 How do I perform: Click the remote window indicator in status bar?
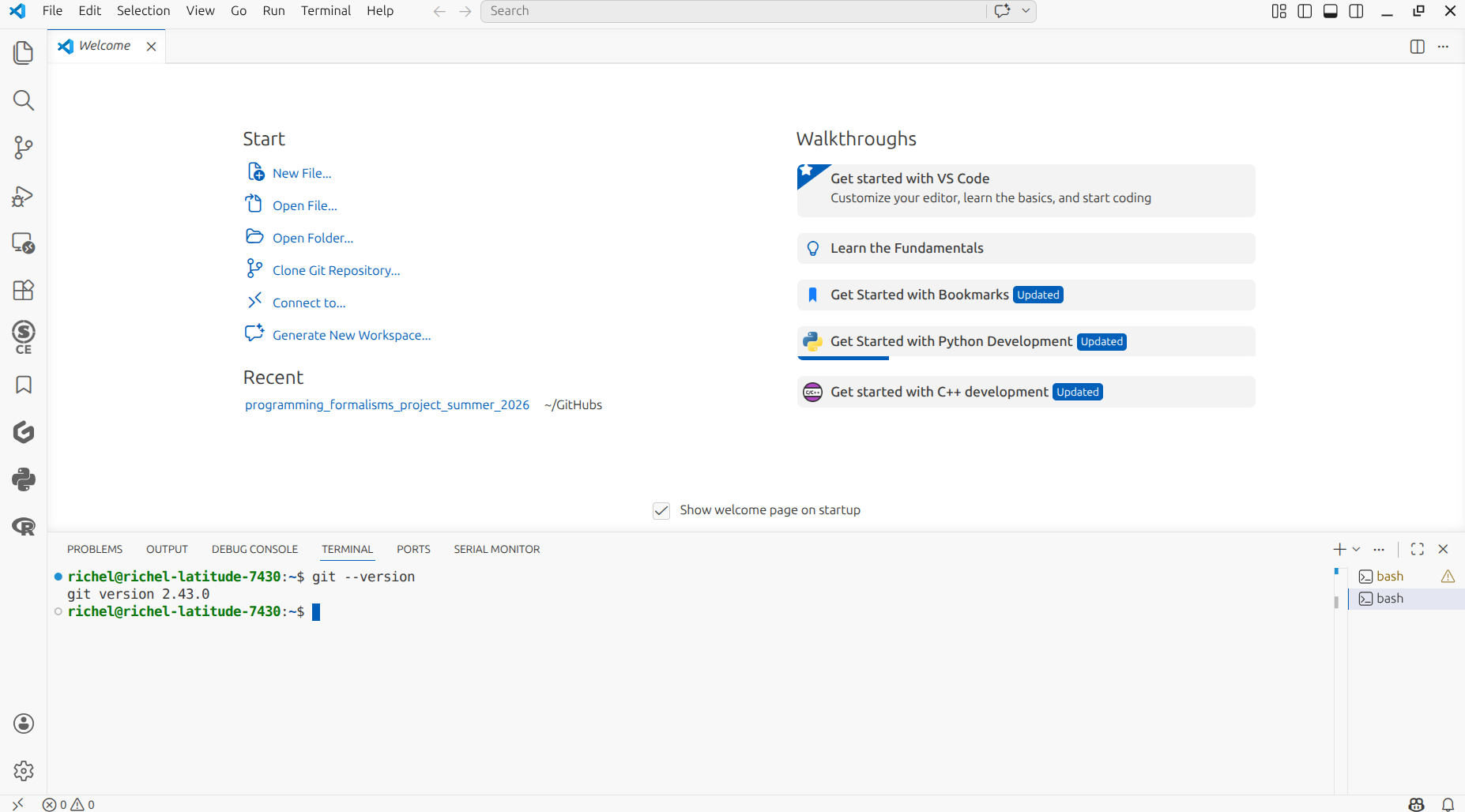tap(17, 804)
